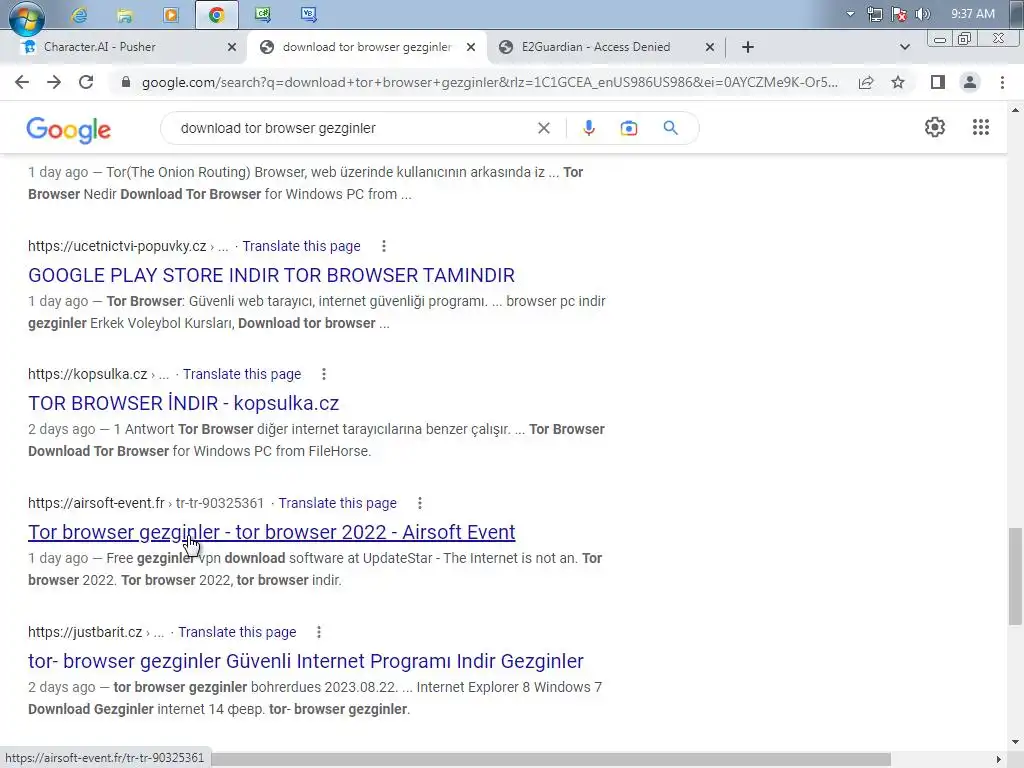Open Tor browser gezginler - Airsoft Event link
The height and width of the screenshot is (768, 1024).
tap(272, 532)
